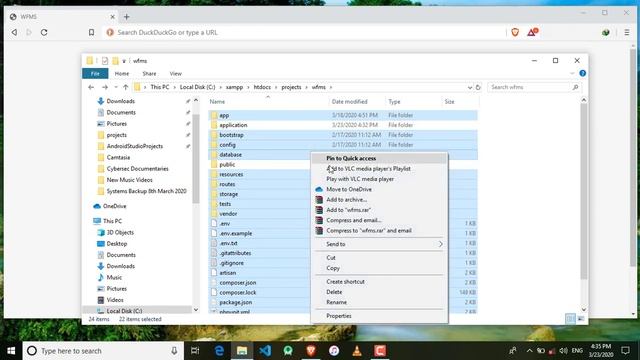This screenshot has height=360, width=640.
Task: Choose Copy in context menu
Action: (379, 268)
